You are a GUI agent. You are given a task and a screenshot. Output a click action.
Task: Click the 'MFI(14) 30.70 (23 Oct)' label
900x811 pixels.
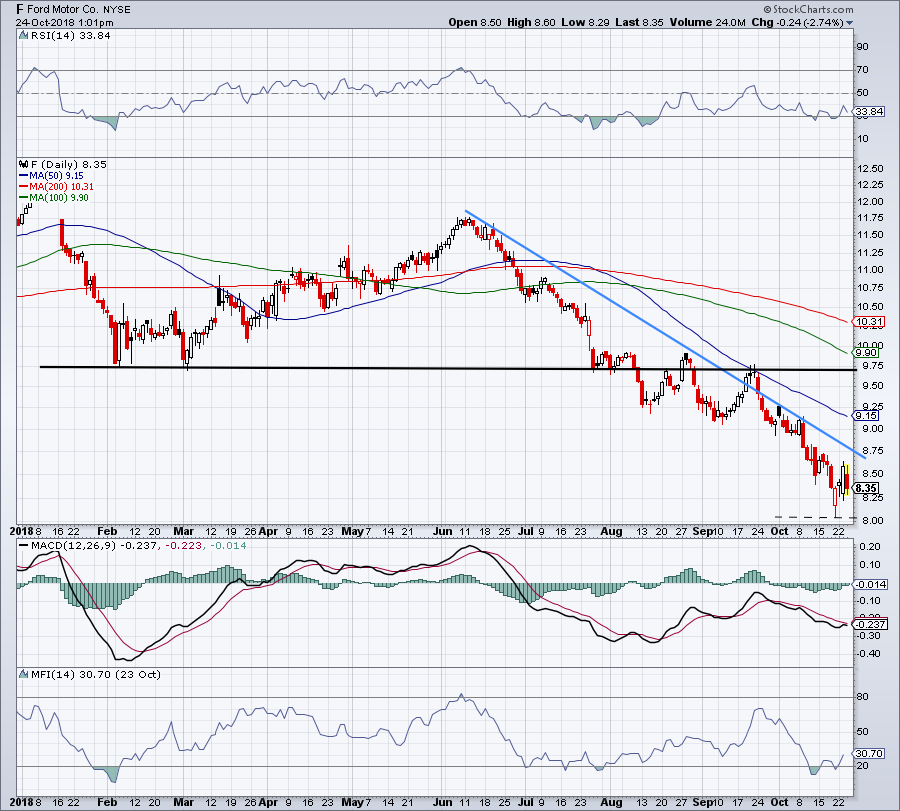coord(95,674)
